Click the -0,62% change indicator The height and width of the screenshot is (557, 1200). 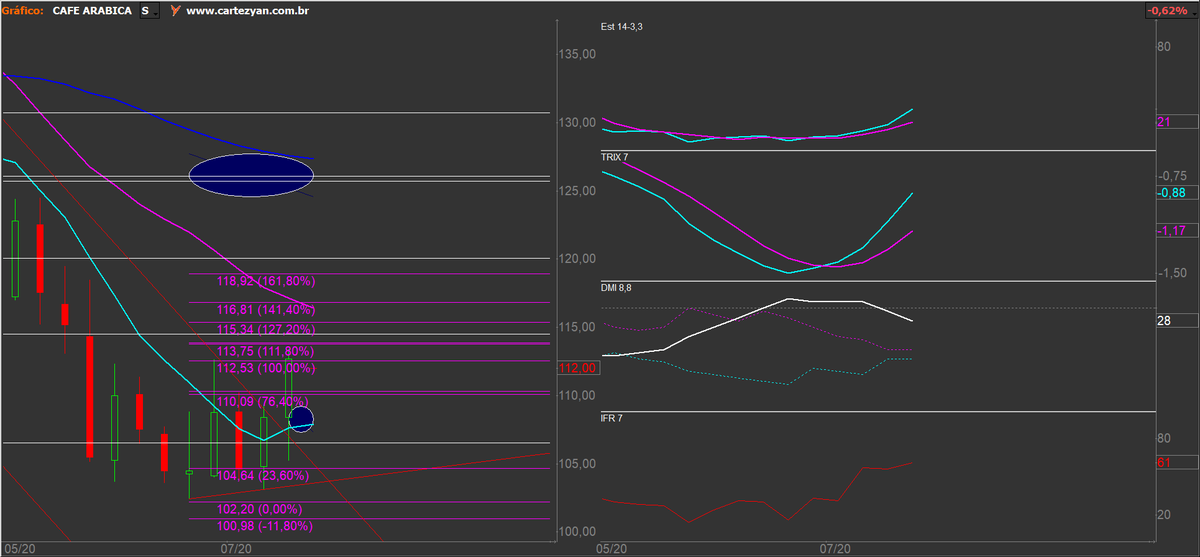[x=1169, y=10]
